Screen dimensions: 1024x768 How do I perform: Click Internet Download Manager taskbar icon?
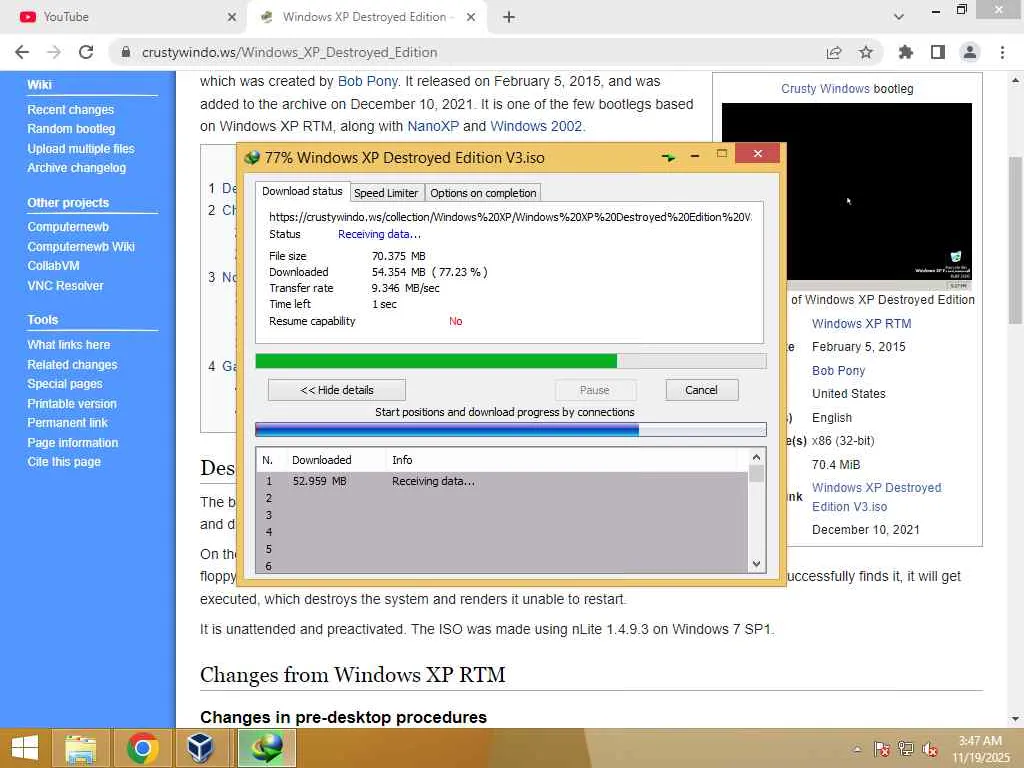pyautogui.click(x=266, y=748)
